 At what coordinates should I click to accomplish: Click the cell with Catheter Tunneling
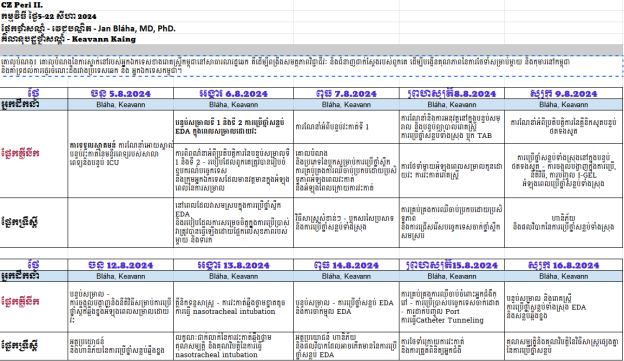pyautogui.click(x=452, y=306)
